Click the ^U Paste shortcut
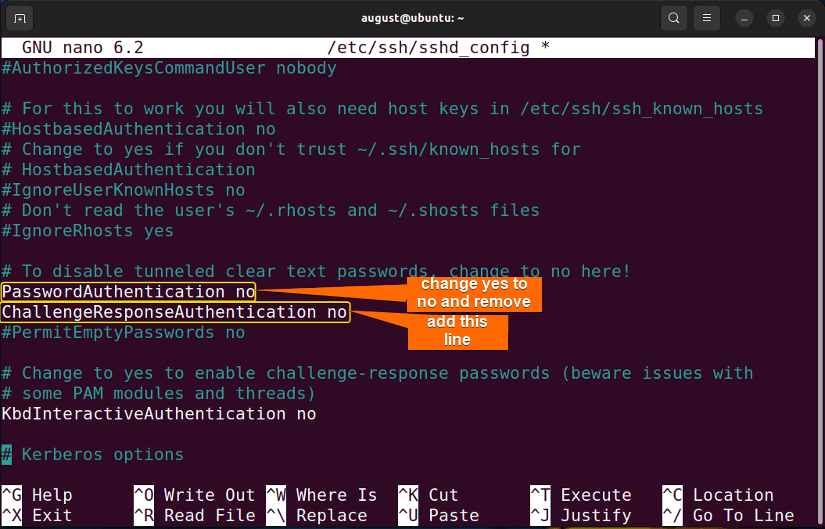The height and width of the screenshot is (529, 825). 439,515
